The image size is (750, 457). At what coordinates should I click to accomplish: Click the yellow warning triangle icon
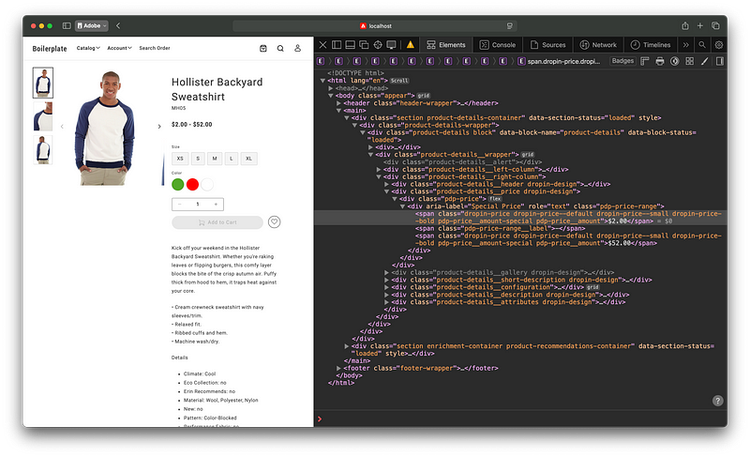point(410,45)
